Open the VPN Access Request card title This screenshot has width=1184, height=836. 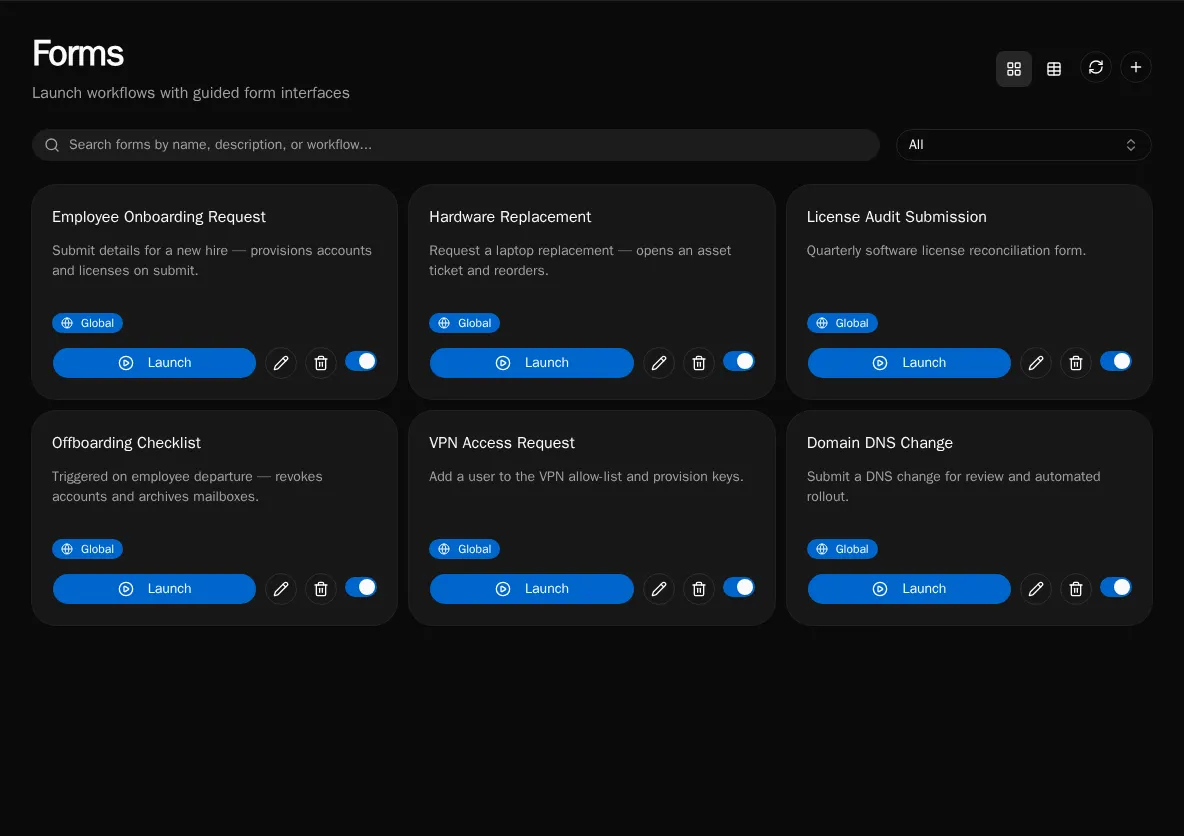coord(501,443)
